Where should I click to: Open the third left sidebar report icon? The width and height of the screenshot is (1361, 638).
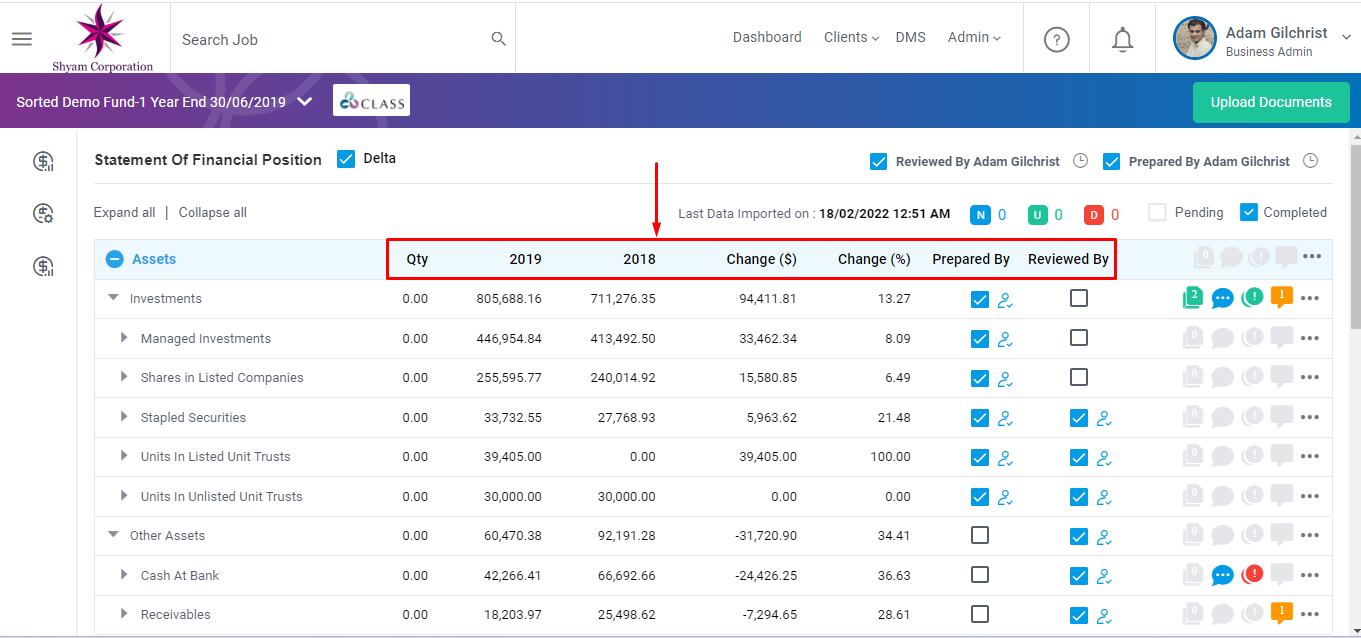(43, 266)
